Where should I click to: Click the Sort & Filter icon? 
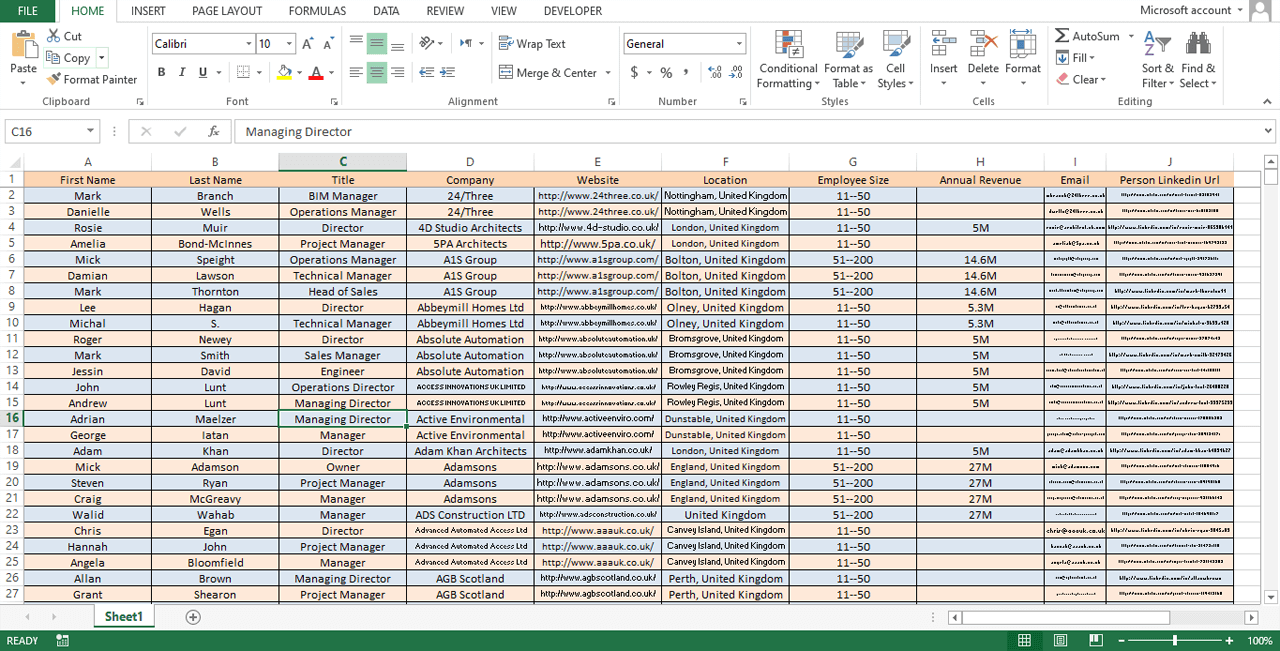[x=1156, y=45]
